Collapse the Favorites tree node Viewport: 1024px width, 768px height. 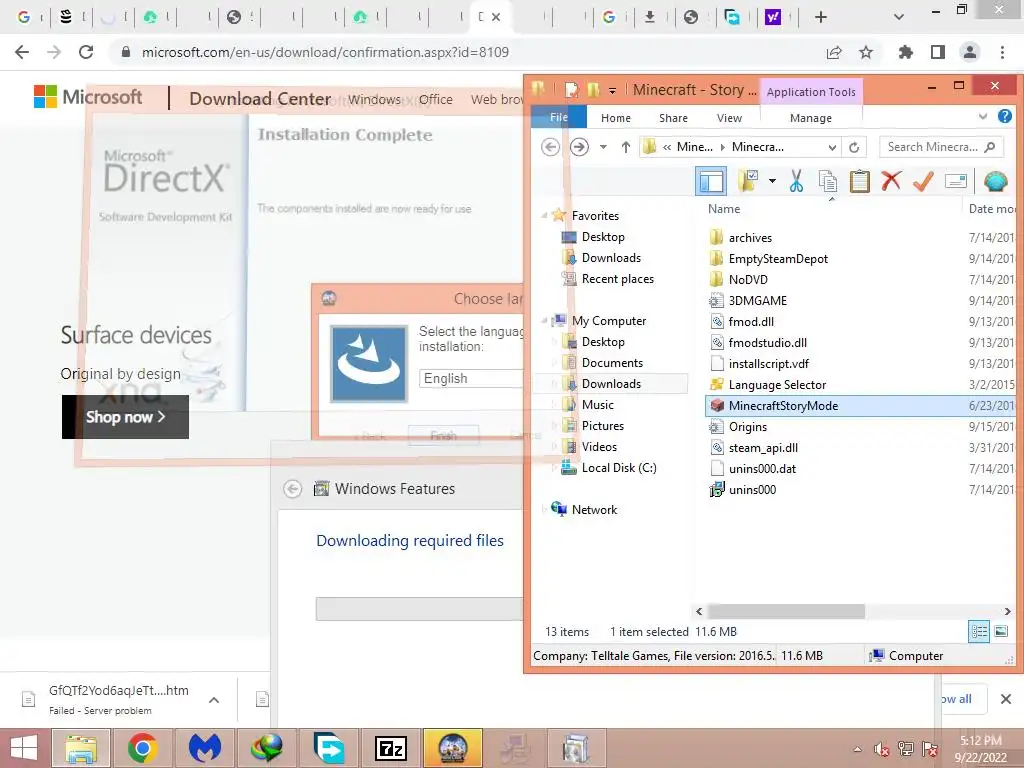point(544,216)
